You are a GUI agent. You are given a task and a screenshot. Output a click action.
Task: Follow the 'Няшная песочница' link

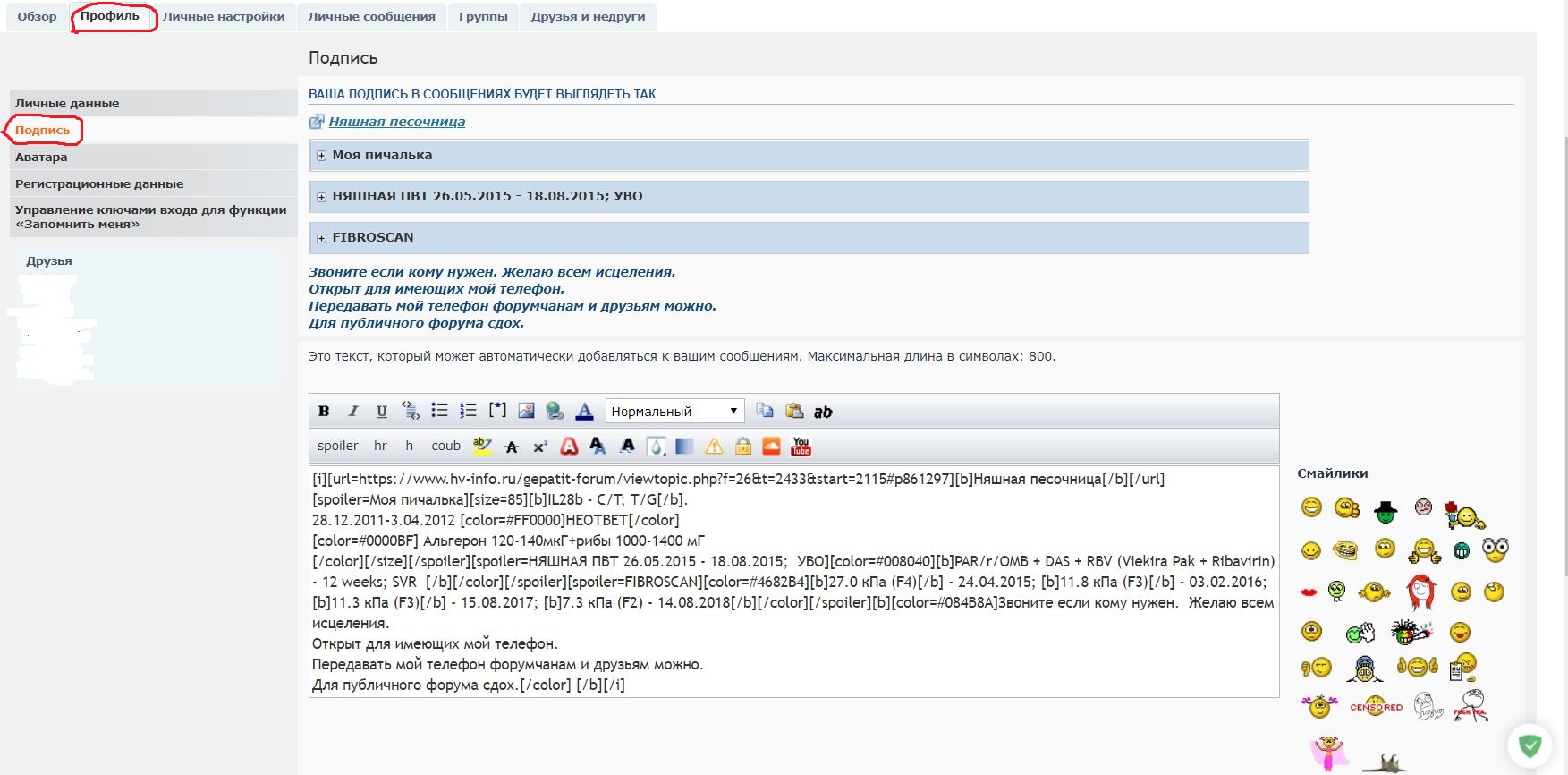click(396, 122)
